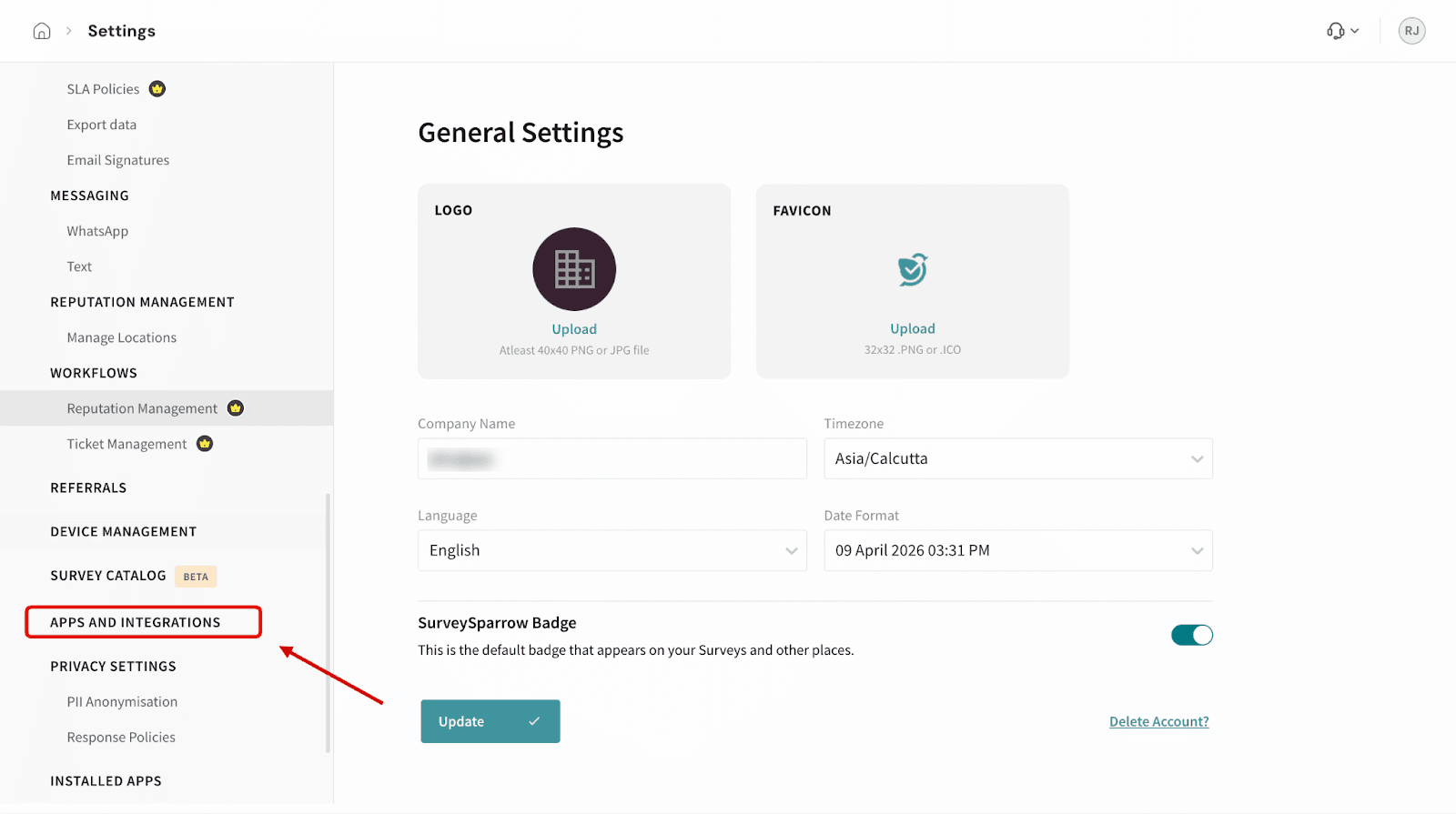The width and height of the screenshot is (1456, 814).
Task: Click the BETA badge near Survey Catalog
Action: pyautogui.click(x=196, y=577)
